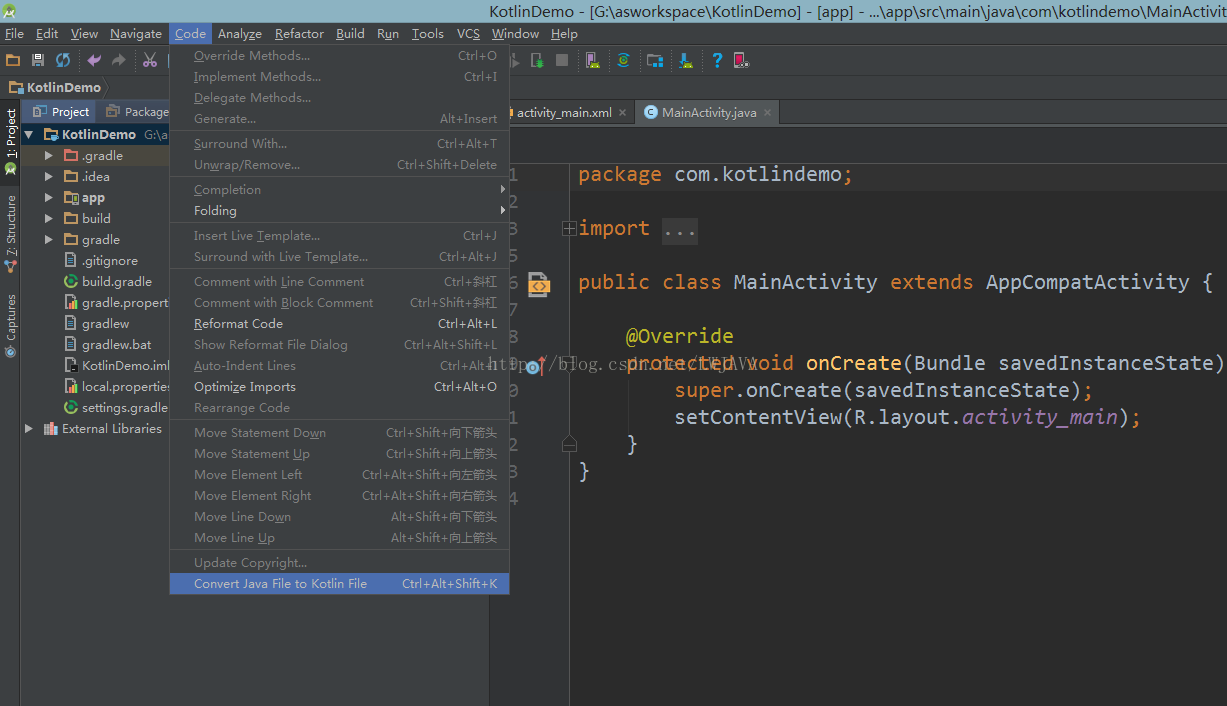Click the Redo arrow icon
This screenshot has height=706, width=1227.
pyautogui.click(x=119, y=61)
